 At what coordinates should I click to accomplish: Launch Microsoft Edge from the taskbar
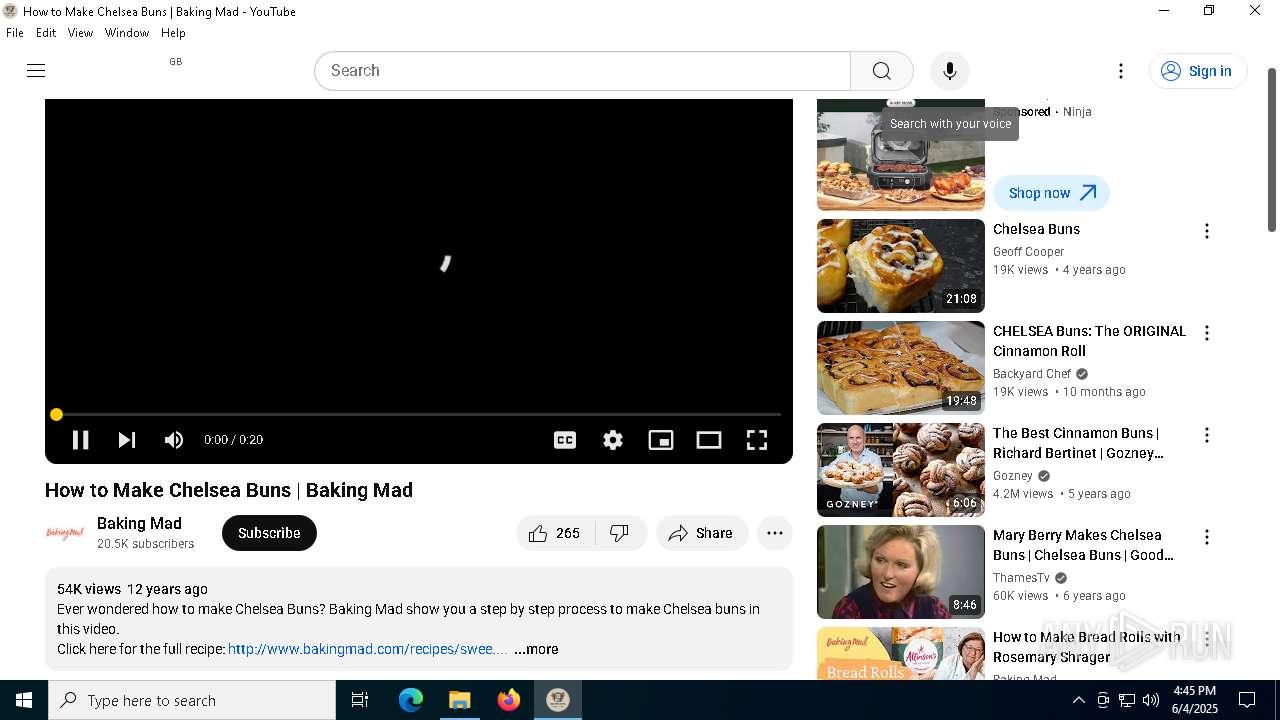411,700
